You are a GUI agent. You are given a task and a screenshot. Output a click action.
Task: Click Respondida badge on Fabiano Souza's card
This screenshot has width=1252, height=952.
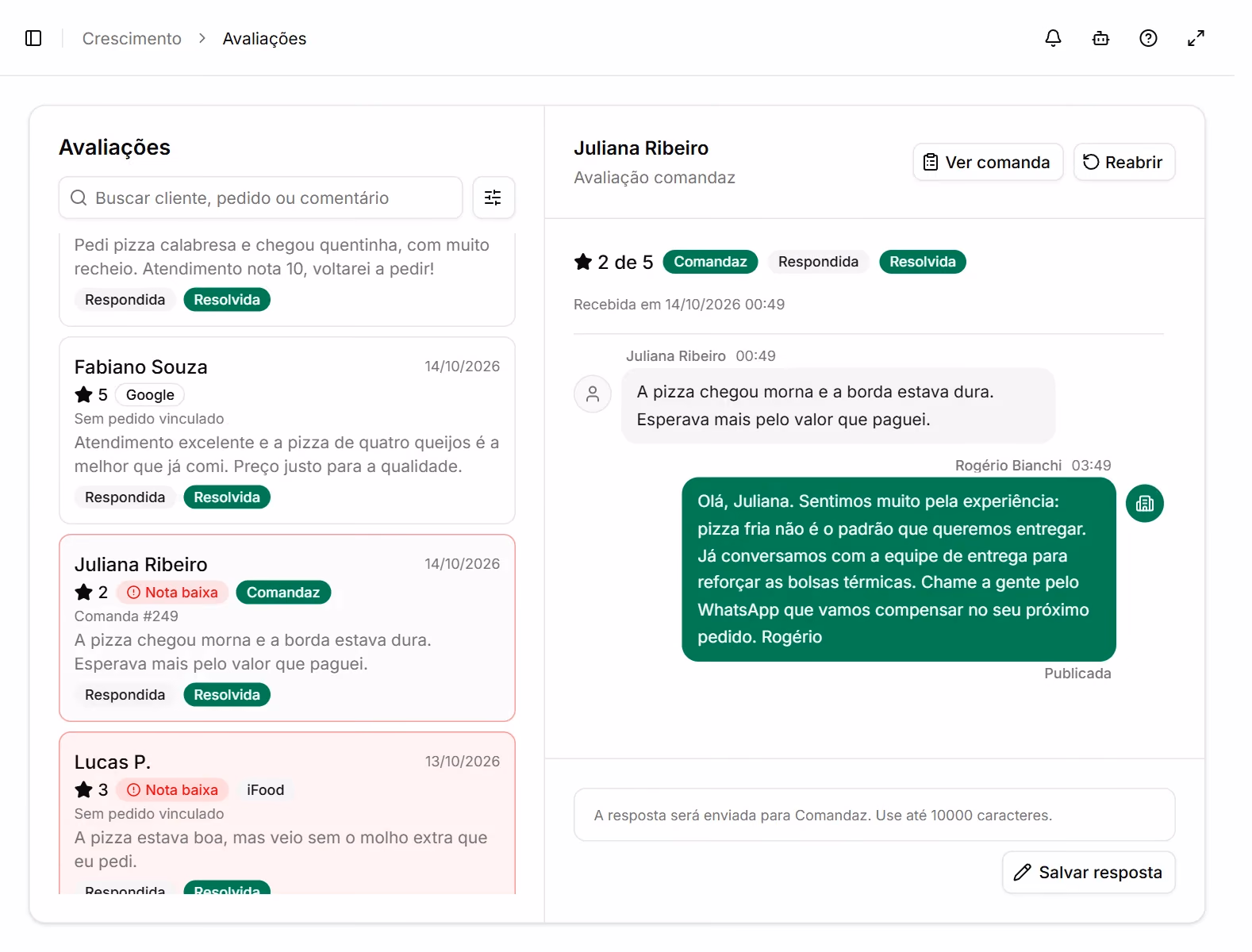[x=125, y=497]
